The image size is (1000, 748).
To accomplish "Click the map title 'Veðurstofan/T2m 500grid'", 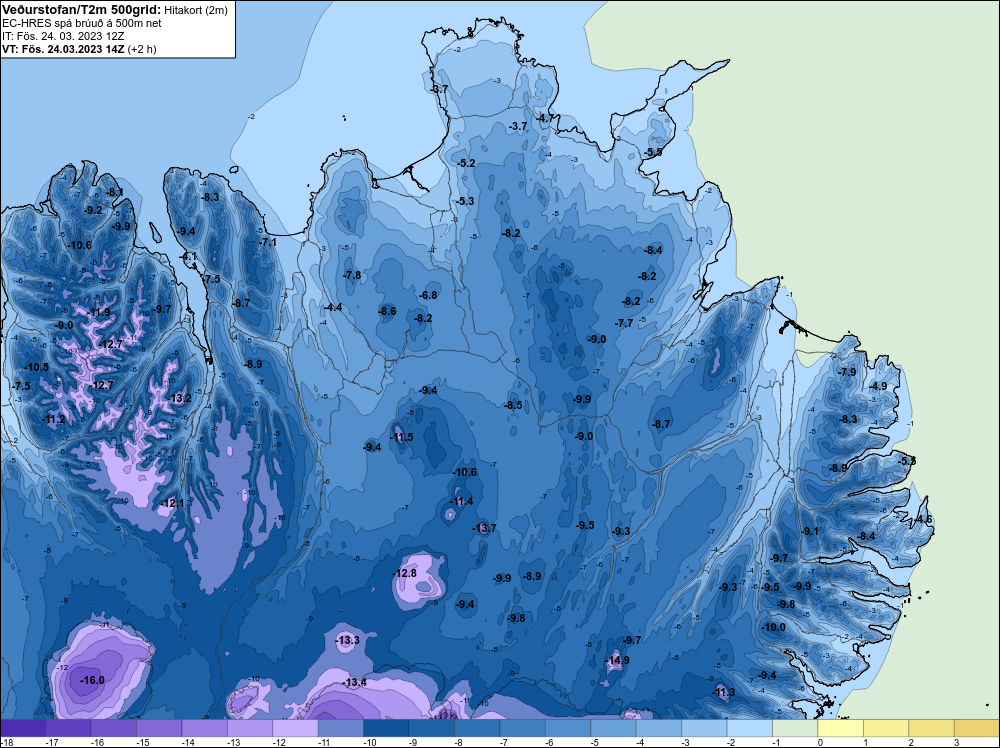I will click(81, 10).
